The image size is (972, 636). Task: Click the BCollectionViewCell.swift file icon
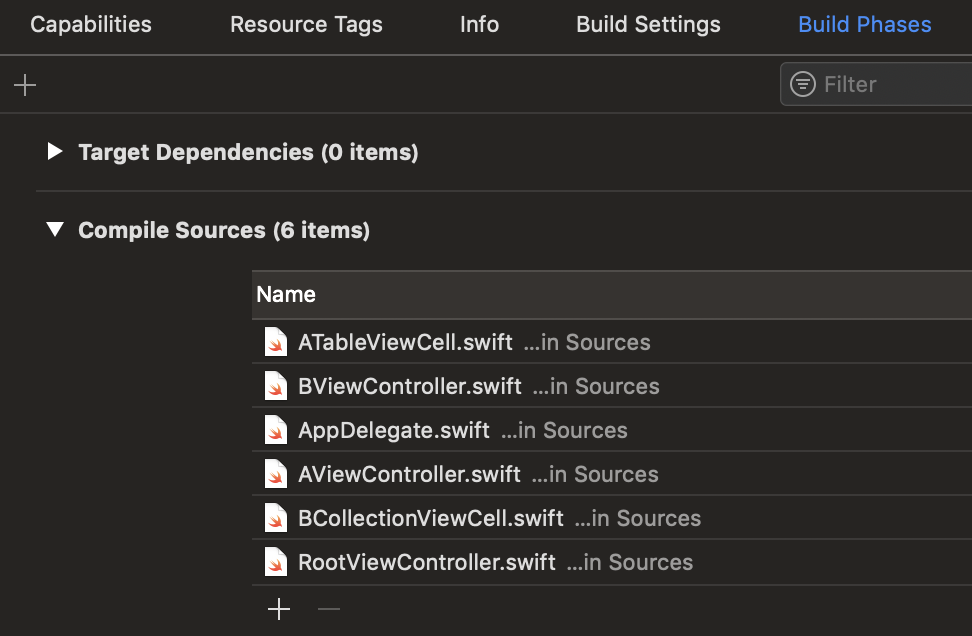click(276, 518)
